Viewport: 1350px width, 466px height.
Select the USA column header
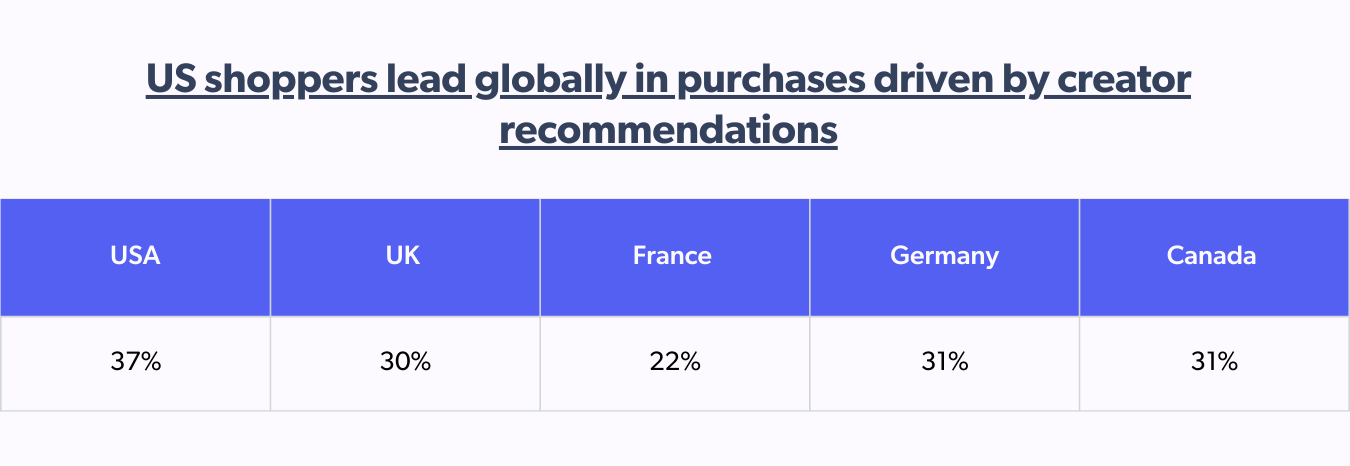[x=135, y=257]
